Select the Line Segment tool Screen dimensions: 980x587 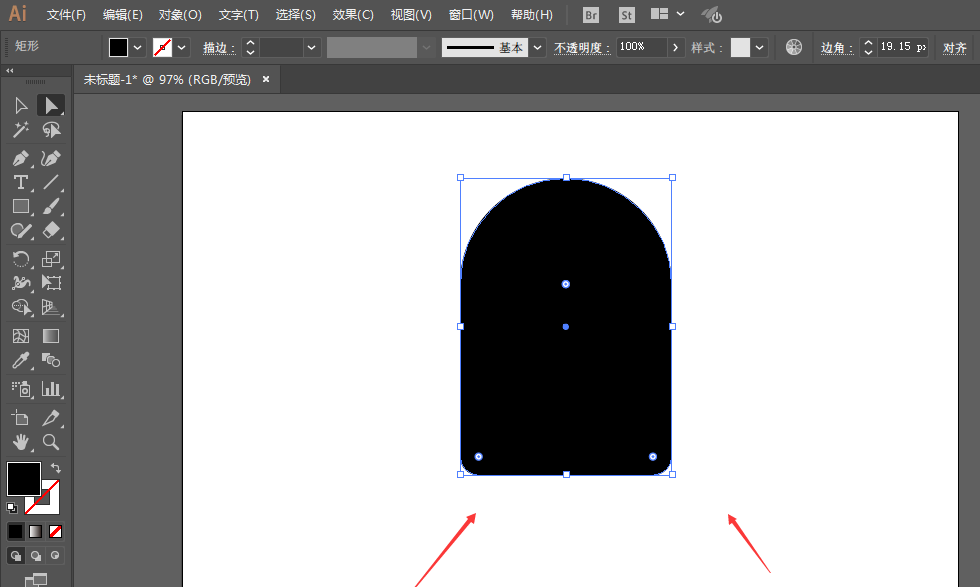pyautogui.click(x=51, y=182)
